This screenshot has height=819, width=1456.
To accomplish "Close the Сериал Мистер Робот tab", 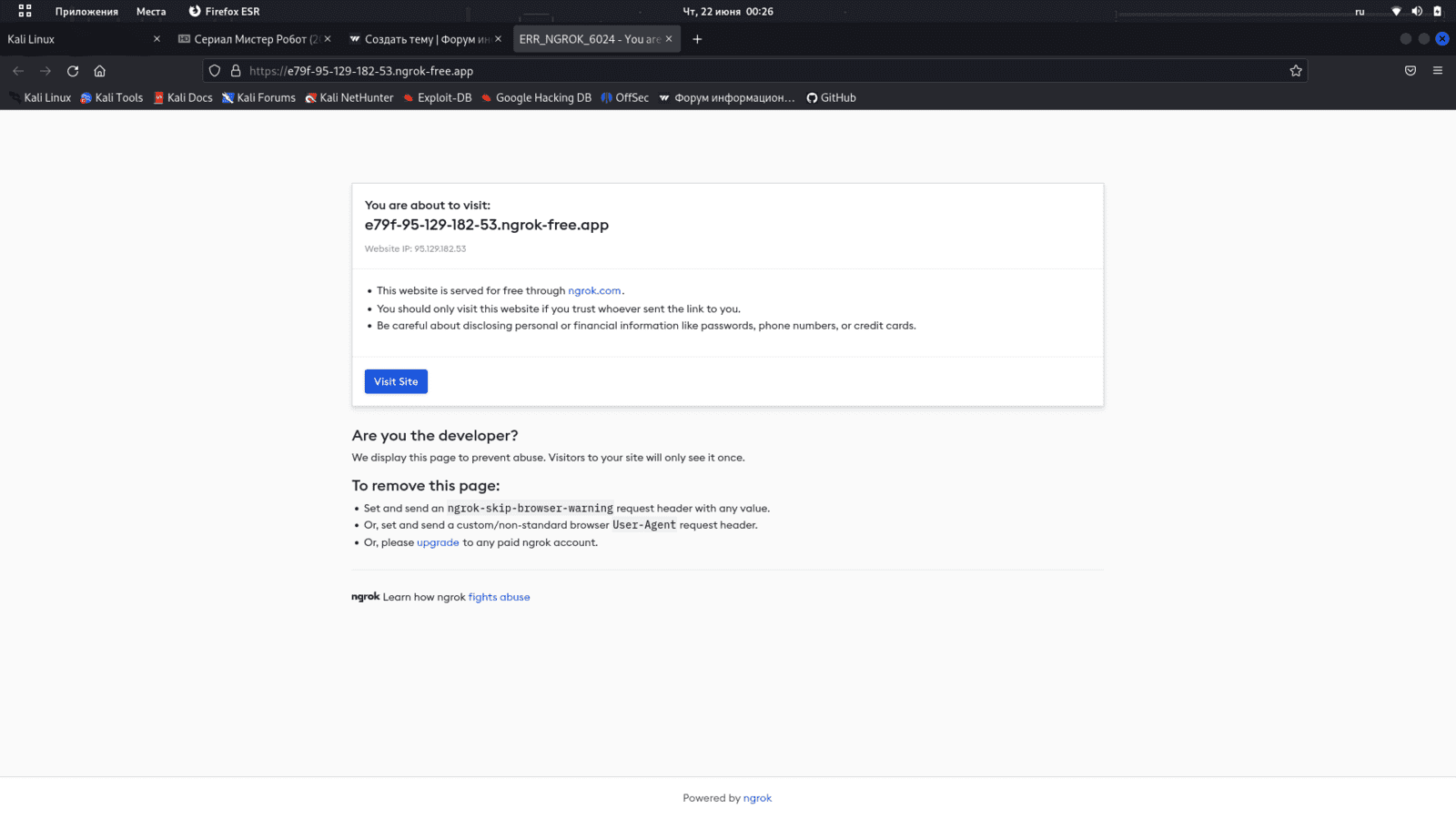I will pyautogui.click(x=328, y=39).
